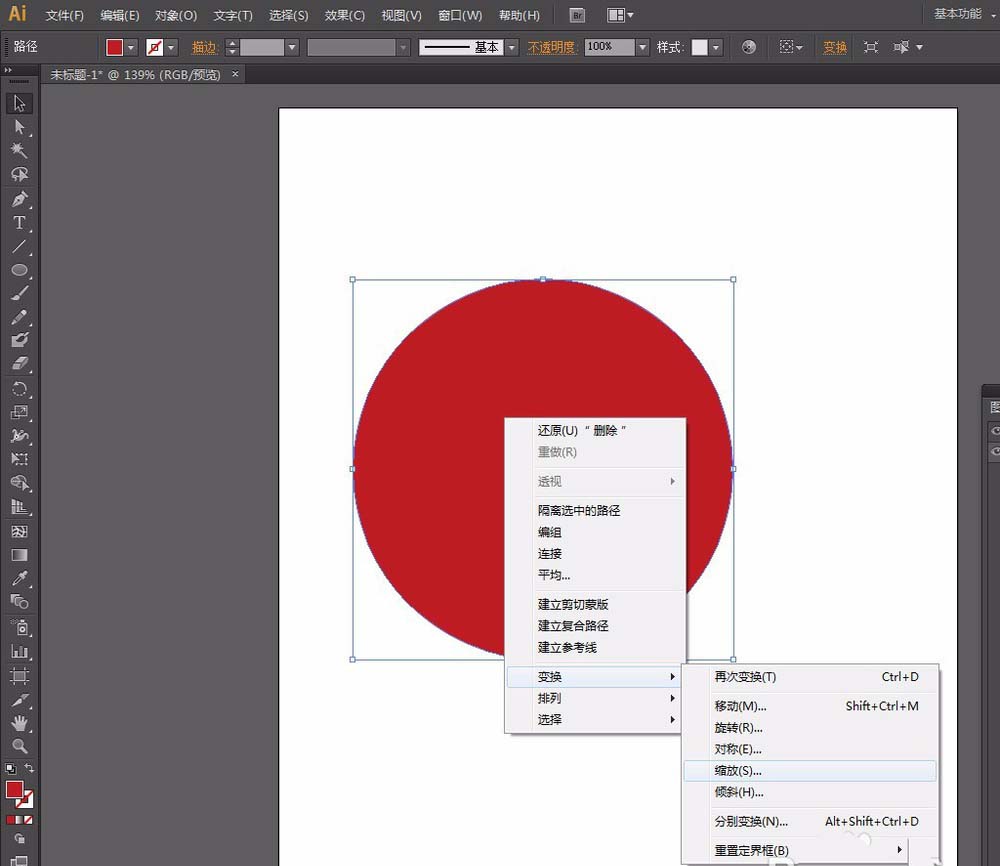Open the 文件(F) menu
1000x866 pixels.
point(64,15)
